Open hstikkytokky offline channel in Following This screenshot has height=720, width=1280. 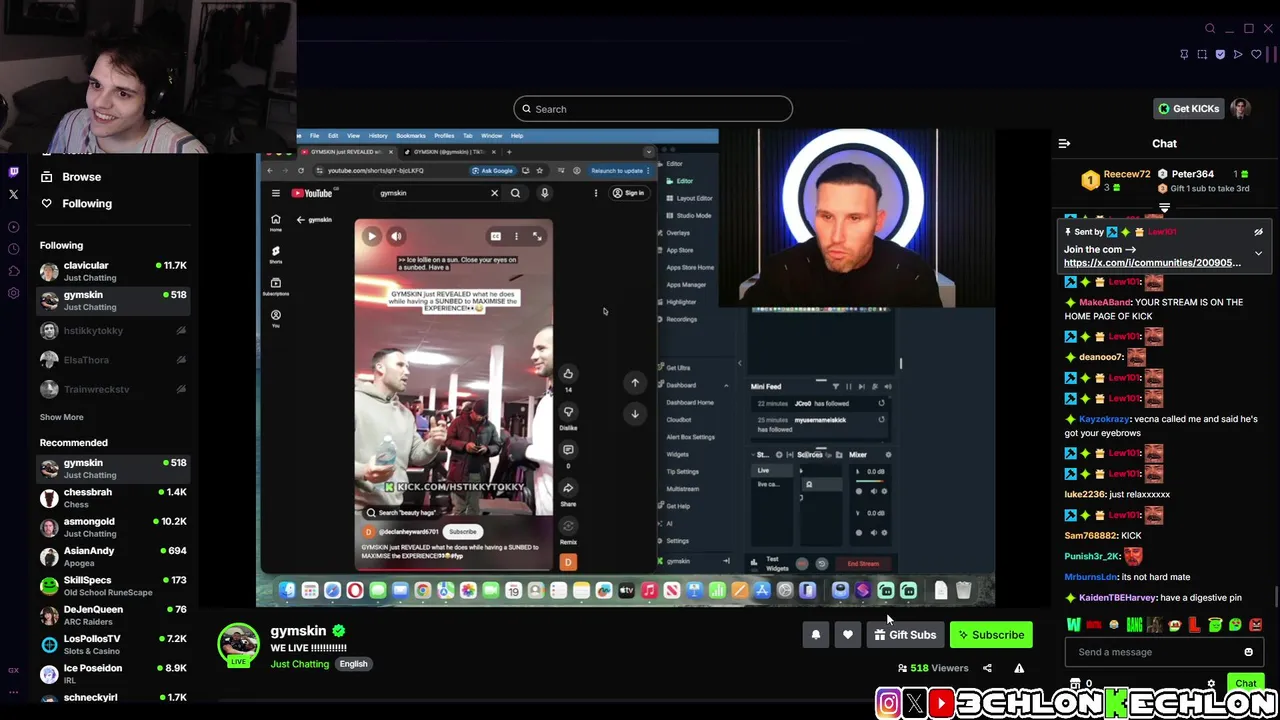[113, 331]
